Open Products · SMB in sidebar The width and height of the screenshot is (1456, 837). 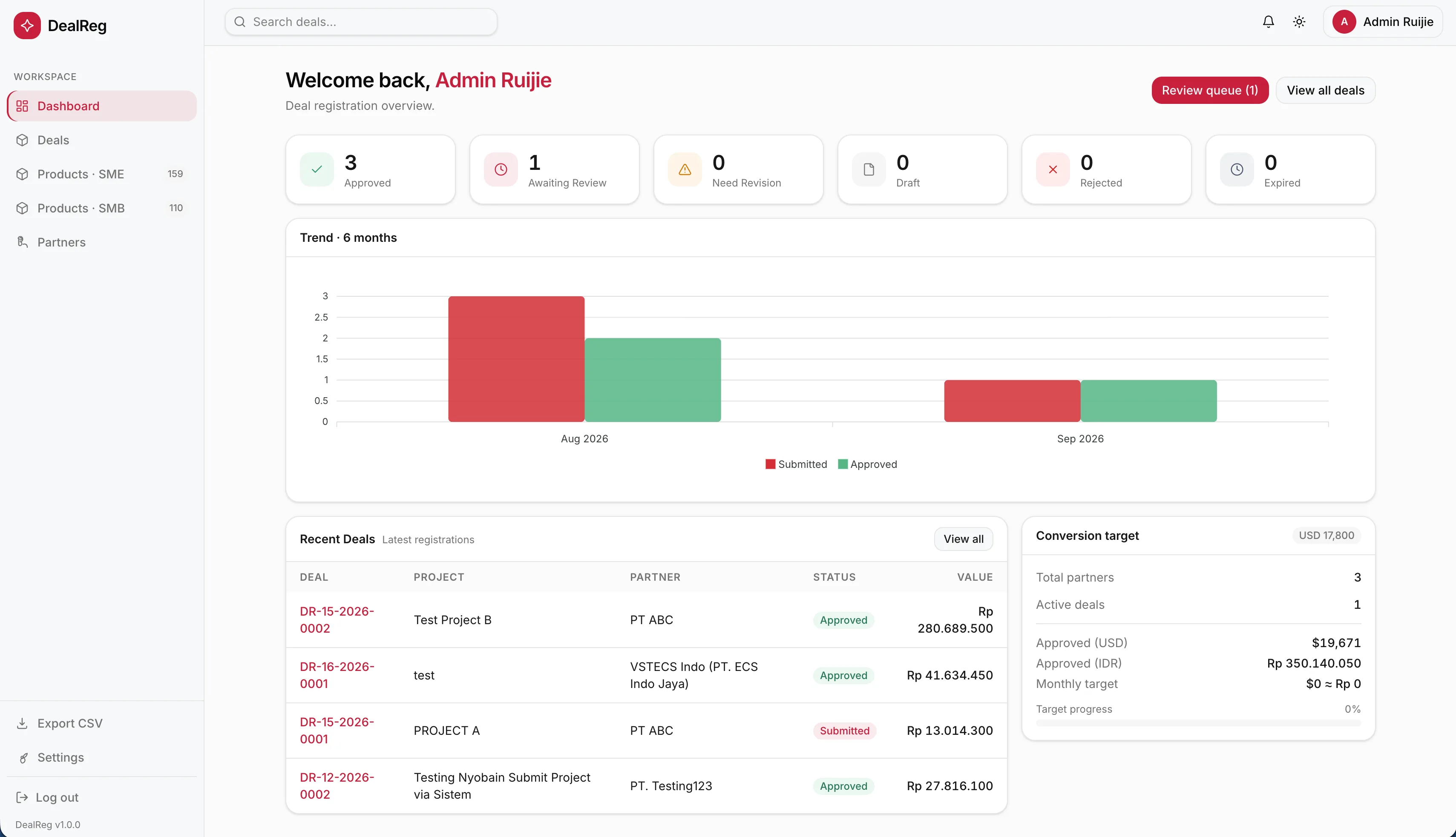pos(102,208)
